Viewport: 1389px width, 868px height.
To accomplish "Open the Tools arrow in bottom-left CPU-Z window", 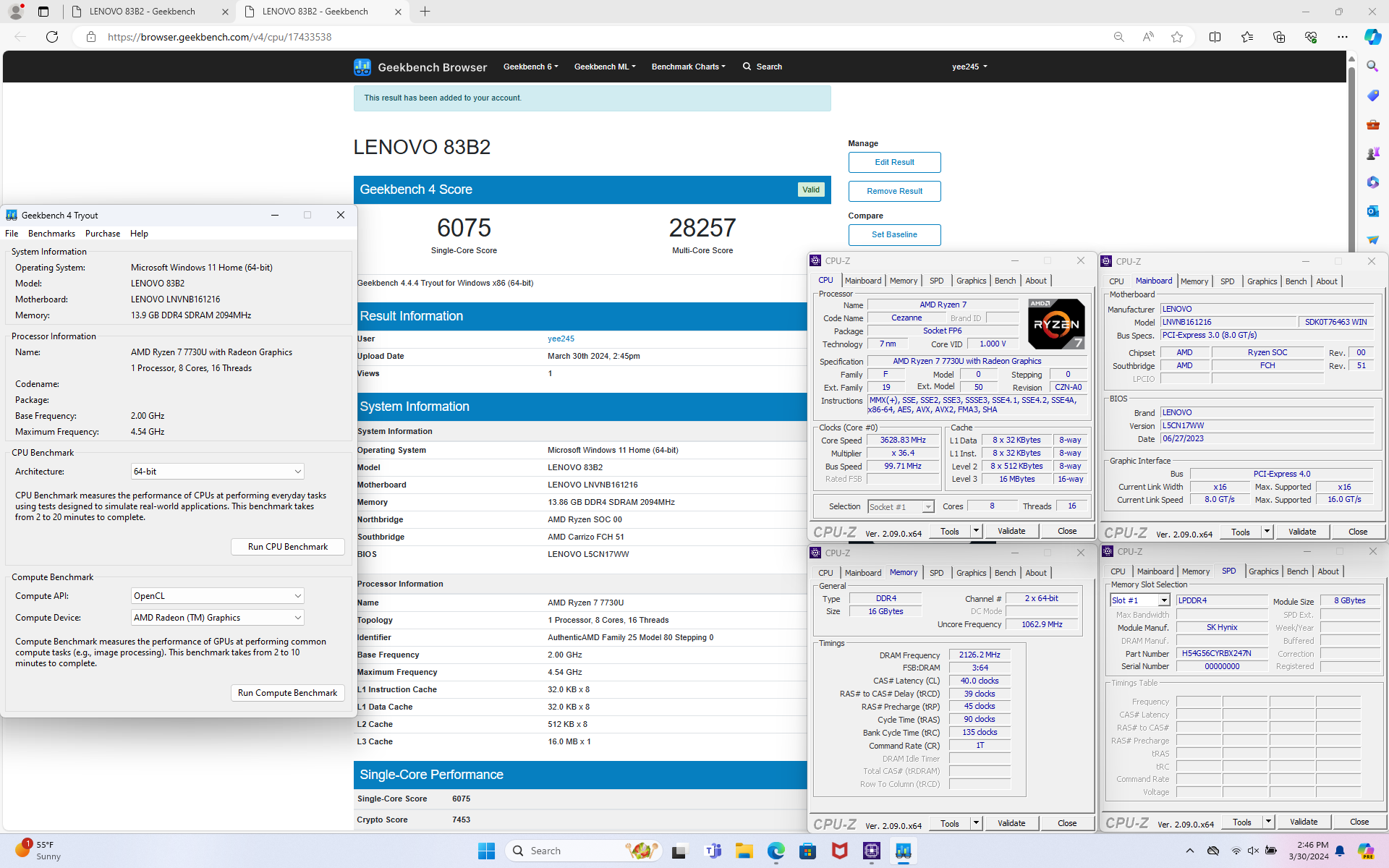I will (x=975, y=823).
